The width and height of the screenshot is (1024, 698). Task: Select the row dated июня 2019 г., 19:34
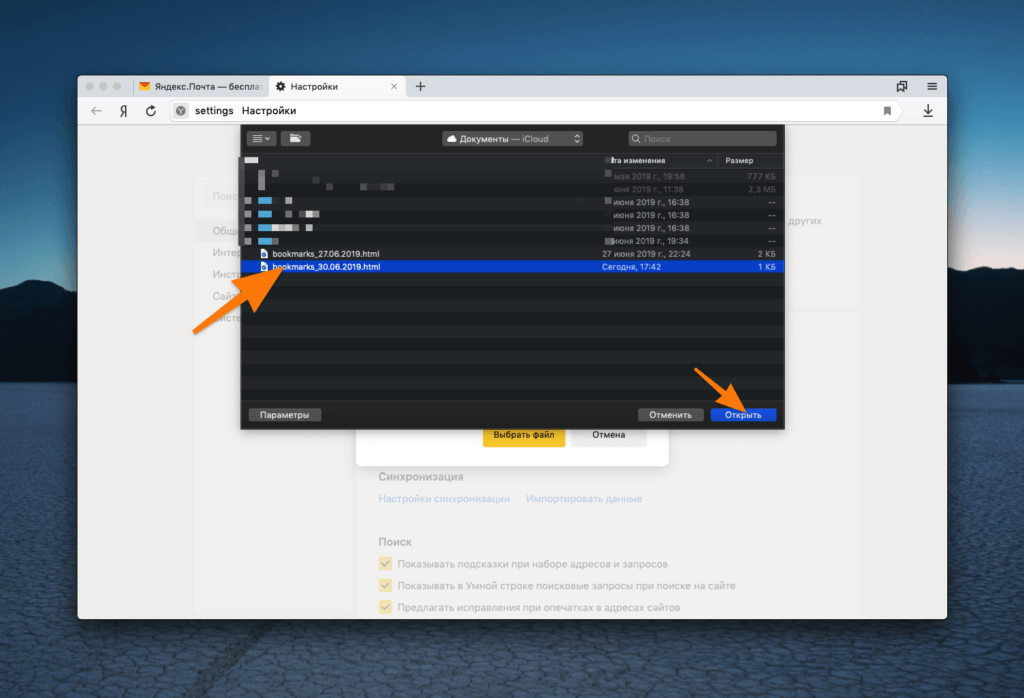coord(512,241)
